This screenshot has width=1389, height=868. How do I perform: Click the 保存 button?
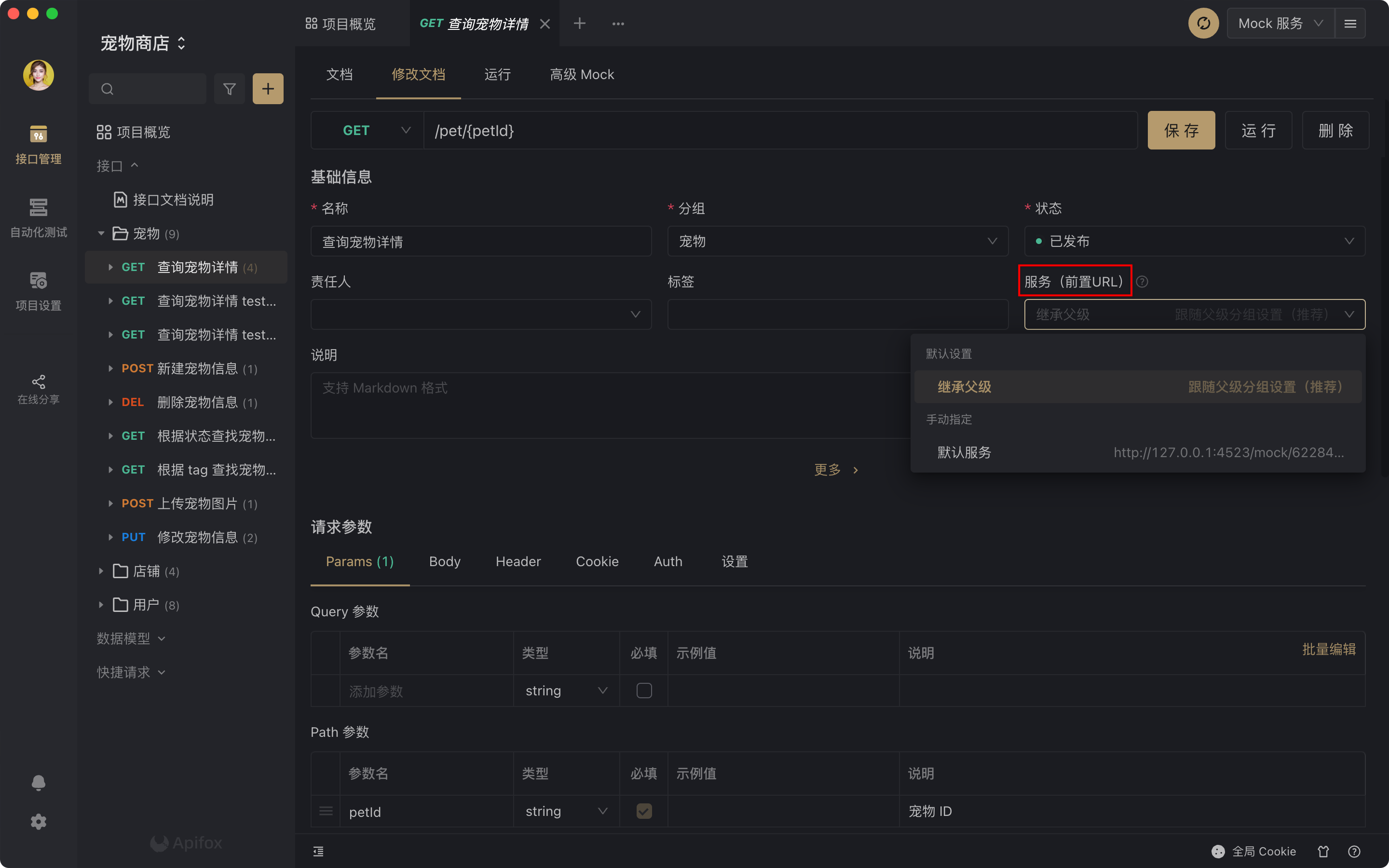click(x=1181, y=131)
